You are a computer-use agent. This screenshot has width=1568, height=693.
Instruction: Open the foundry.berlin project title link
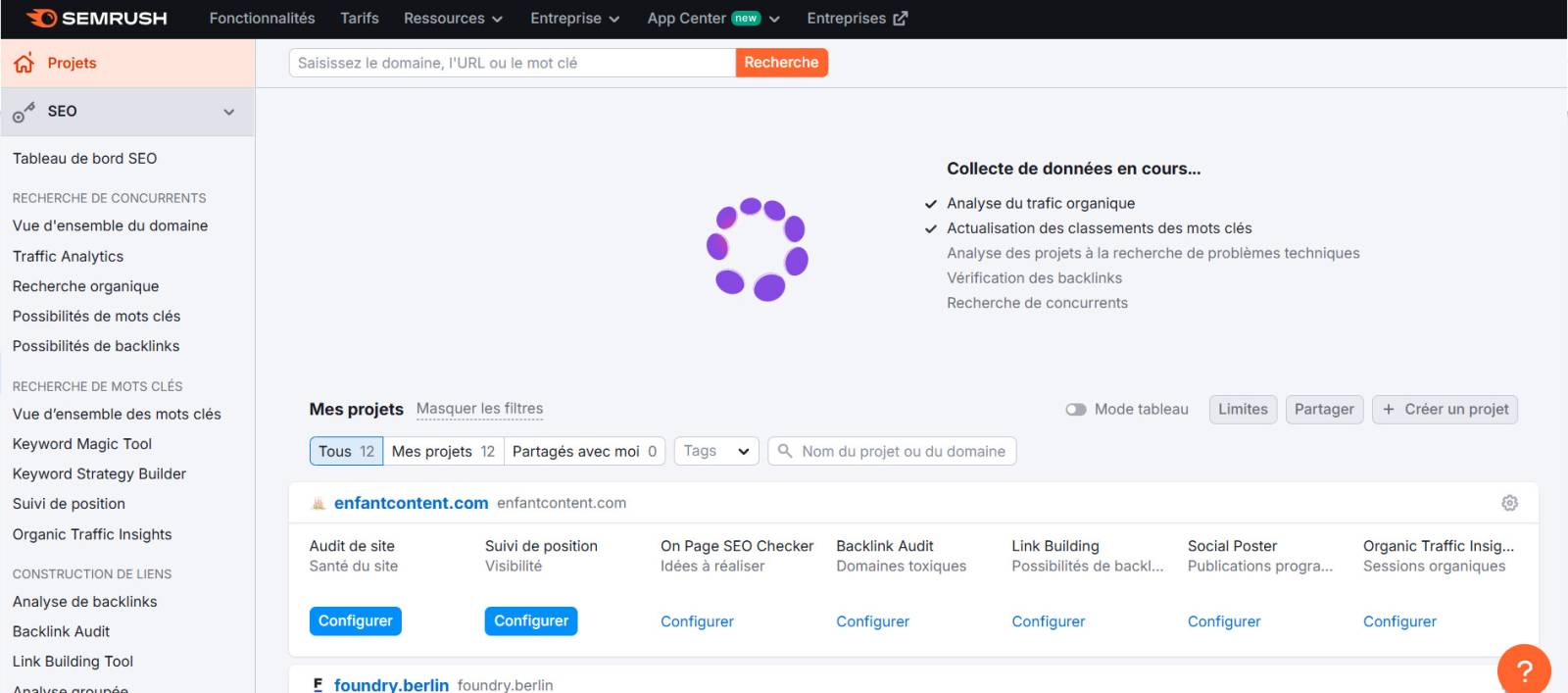[x=391, y=684]
